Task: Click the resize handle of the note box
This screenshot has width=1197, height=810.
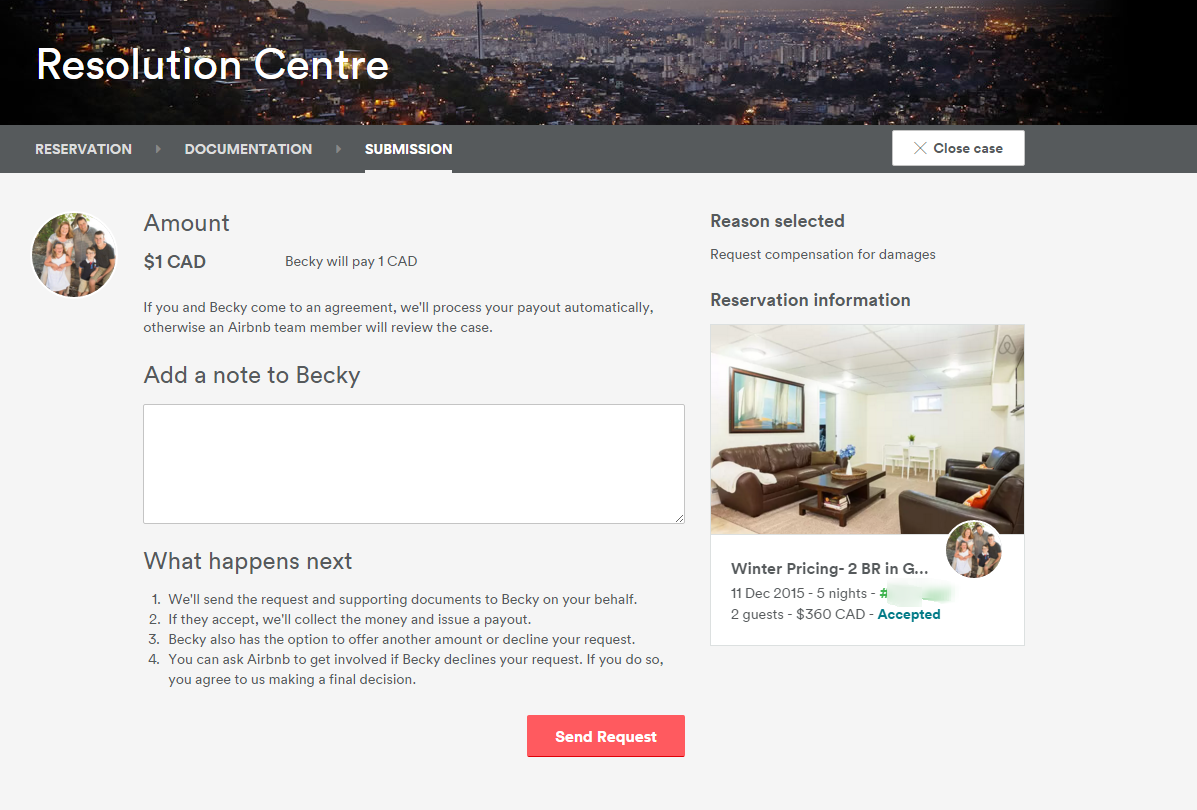Action: 679,518
